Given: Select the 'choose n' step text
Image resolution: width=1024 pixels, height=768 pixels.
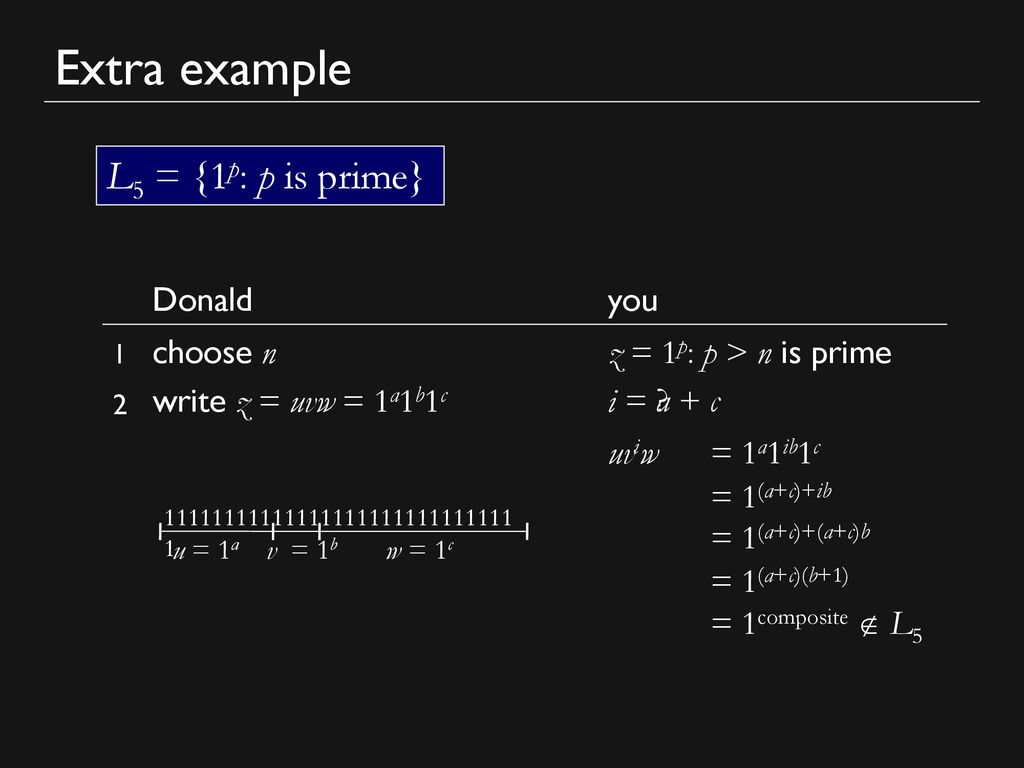Looking at the screenshot, I should (214, 353).
